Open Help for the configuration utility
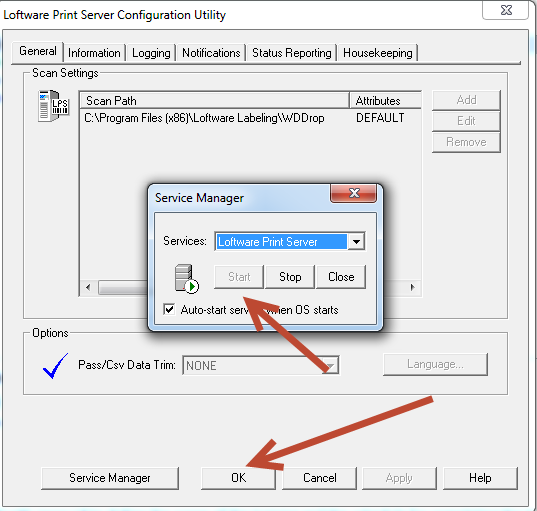The image size is (537, 511). [x=480, y=478]
